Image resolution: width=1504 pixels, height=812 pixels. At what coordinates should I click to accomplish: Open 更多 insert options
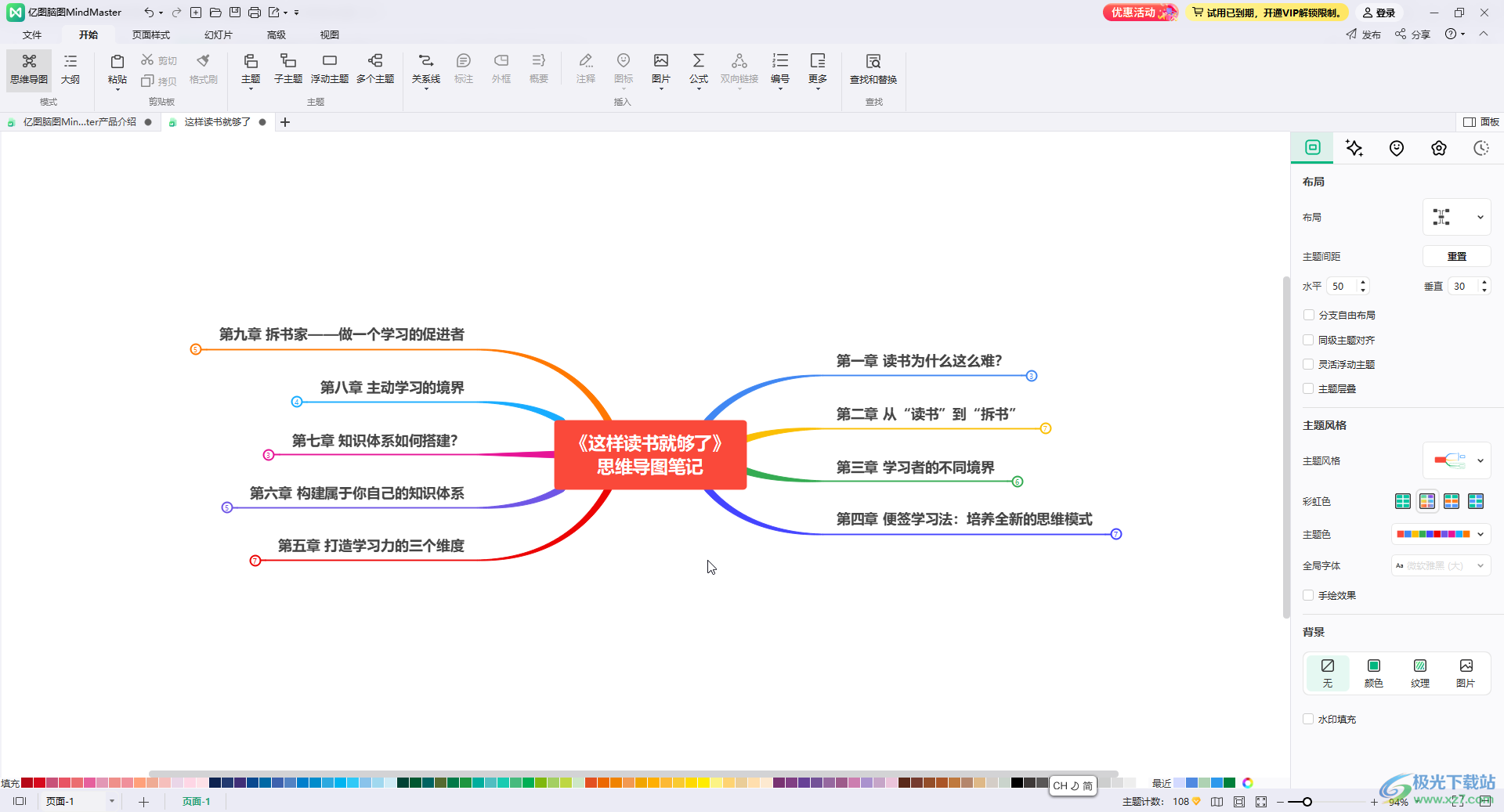pyautogui.click(x=818, y=69)
